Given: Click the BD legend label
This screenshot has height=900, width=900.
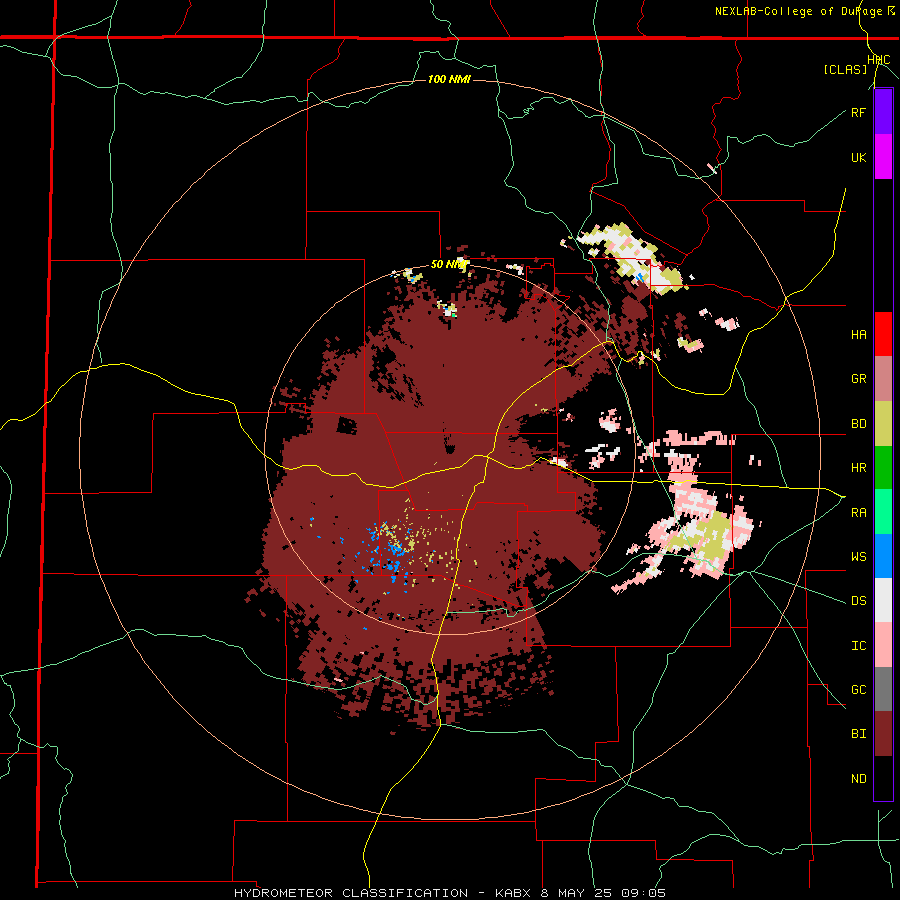Looking at the screenshot, I should (x=858, y=424).
